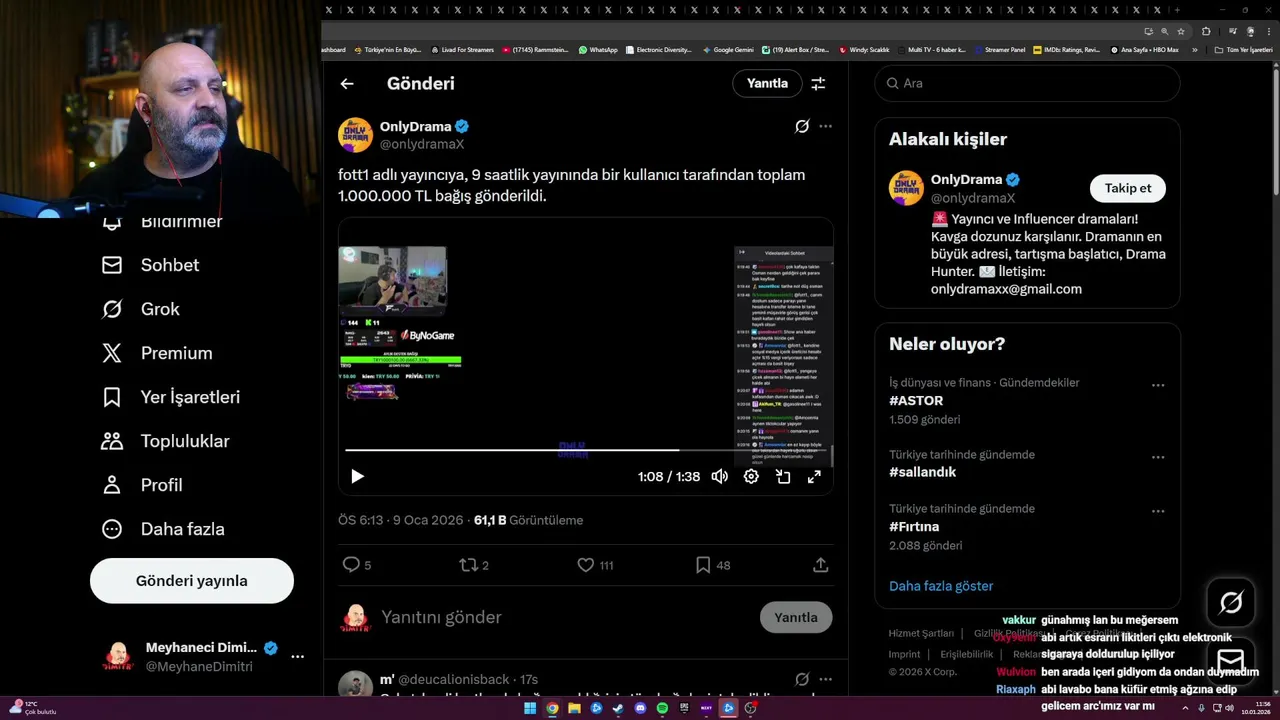1280x720 pixels.
Task: Open Erişilebilirlik footer link
Action: [x=967, y=654]
